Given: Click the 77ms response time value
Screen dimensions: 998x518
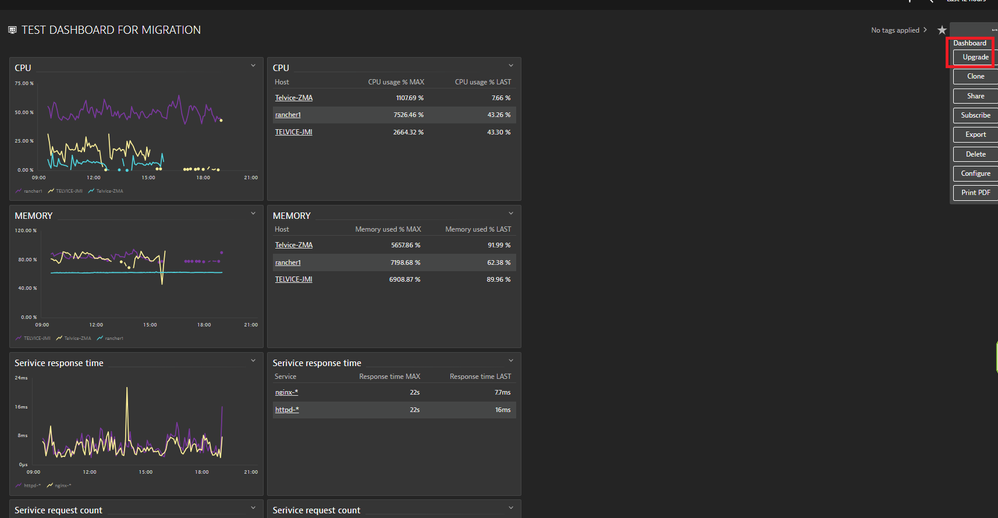Looking at the screenshot, I should [502, 393].
